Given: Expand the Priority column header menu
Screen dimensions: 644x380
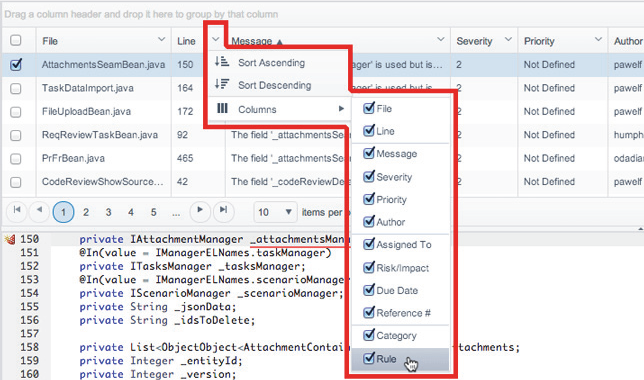Looking at the screenshot, I should pos(598,39).
